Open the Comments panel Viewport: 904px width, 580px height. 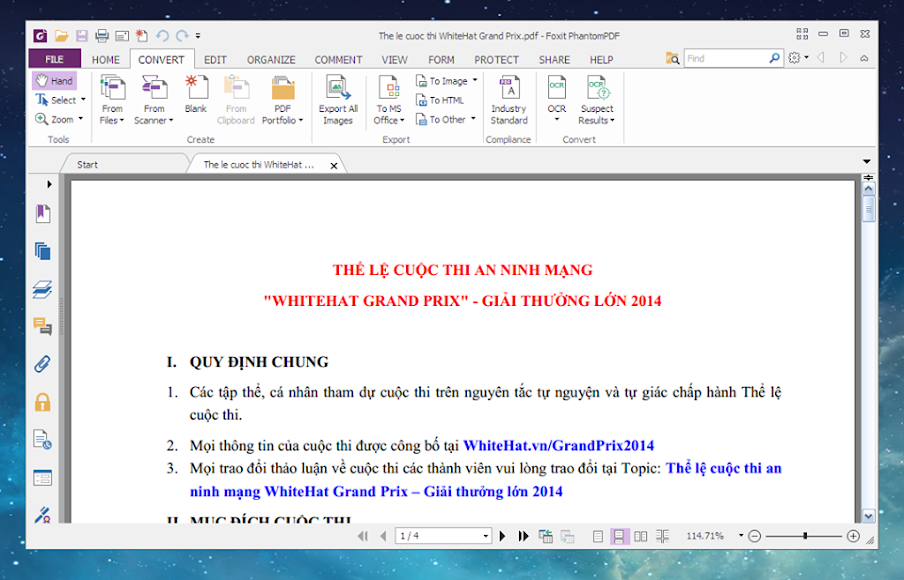[43, 326]
